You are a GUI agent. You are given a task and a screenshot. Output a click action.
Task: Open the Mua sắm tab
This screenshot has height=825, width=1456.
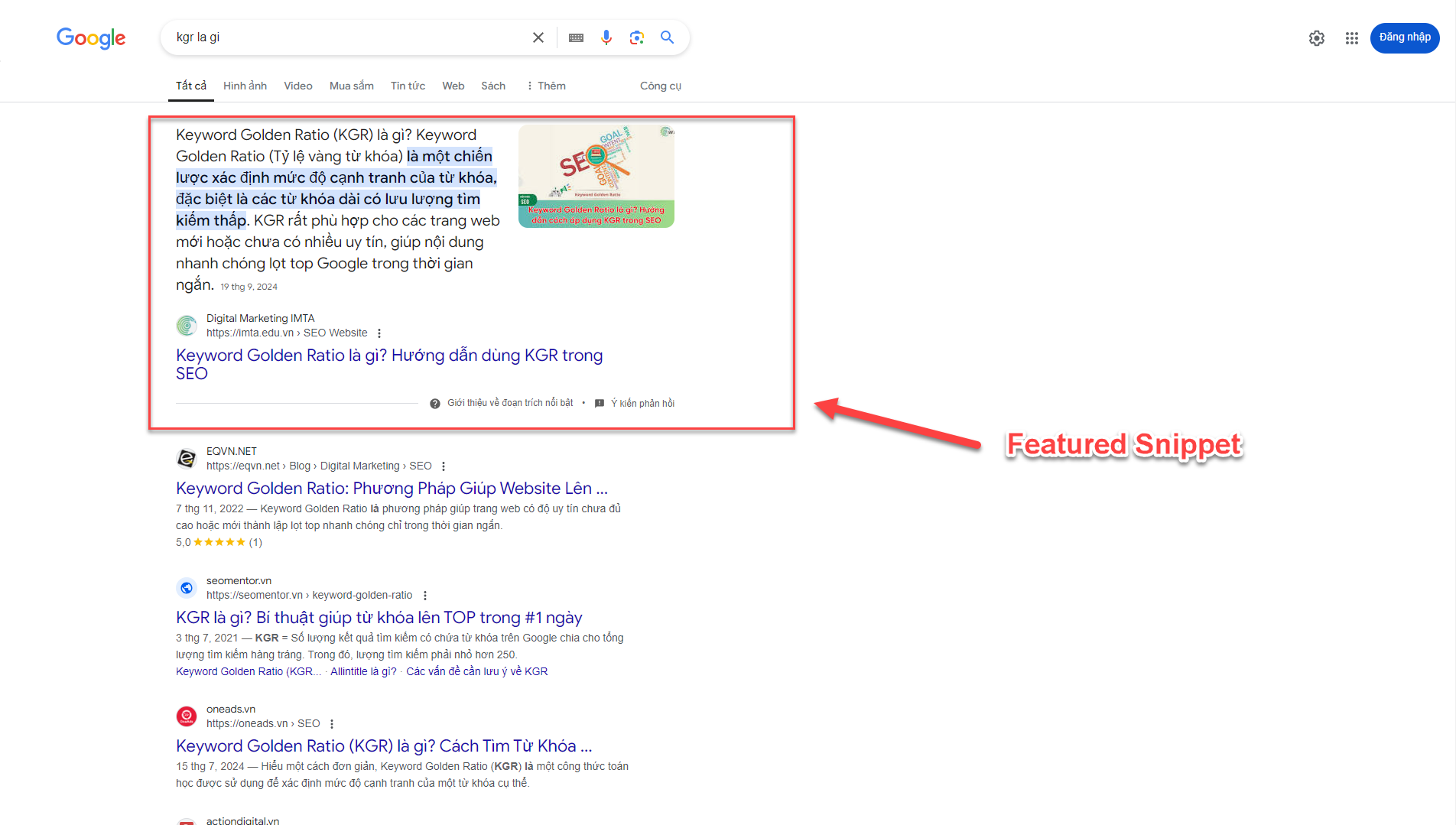point(352,86)
